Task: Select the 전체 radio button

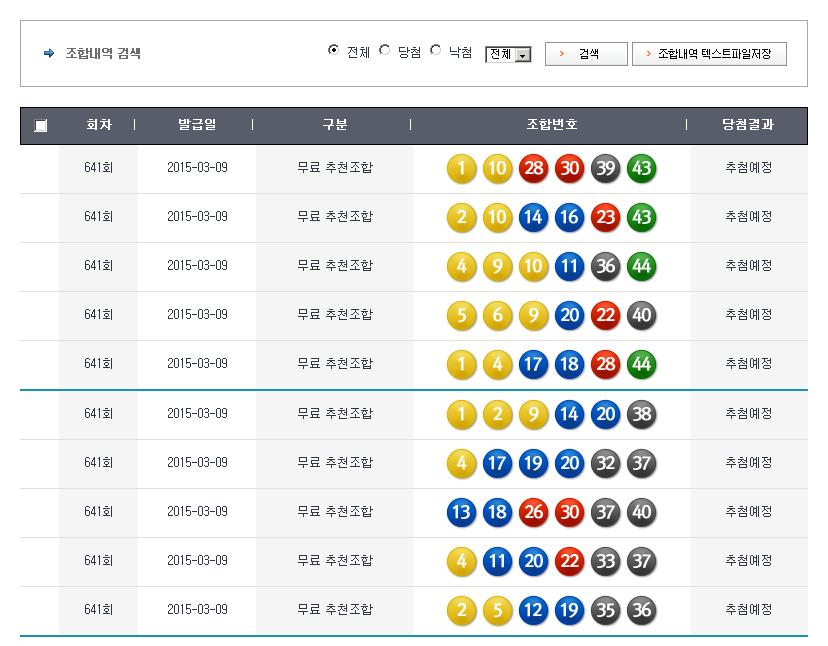Action: 334,51
